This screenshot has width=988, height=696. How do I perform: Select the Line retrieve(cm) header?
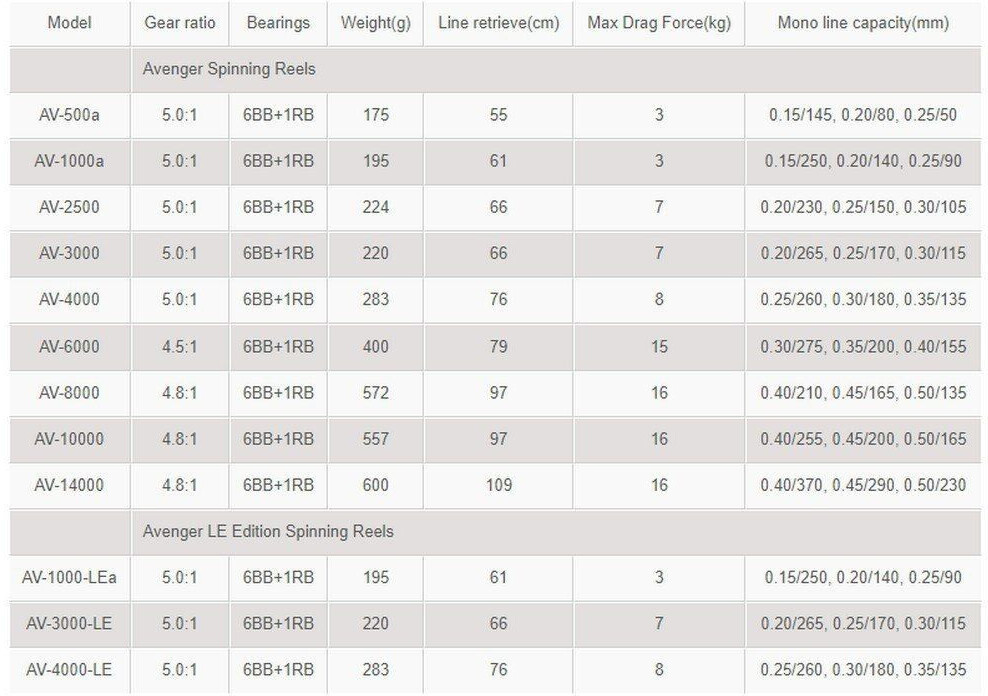pos(498,22)
